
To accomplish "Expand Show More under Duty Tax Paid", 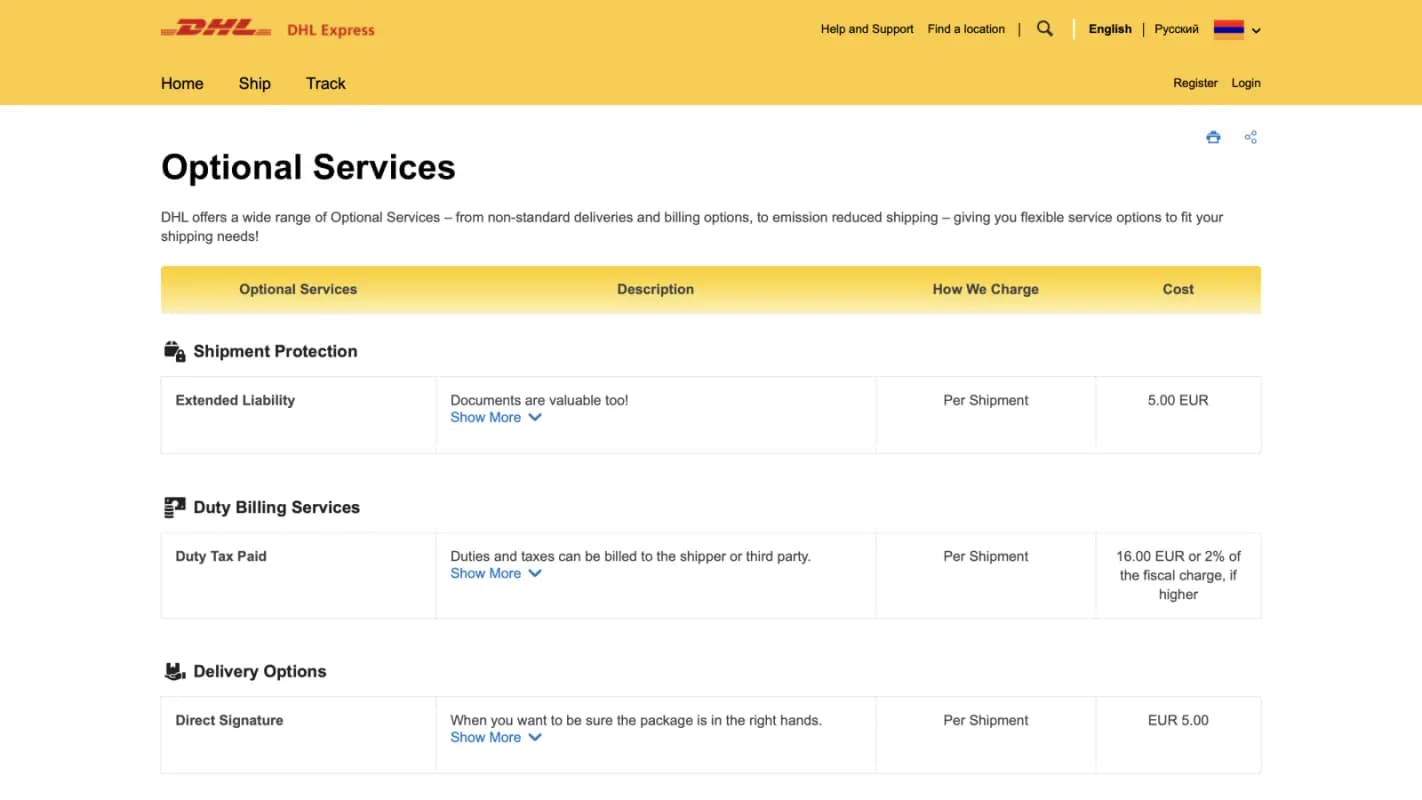I will click(495, 573).
